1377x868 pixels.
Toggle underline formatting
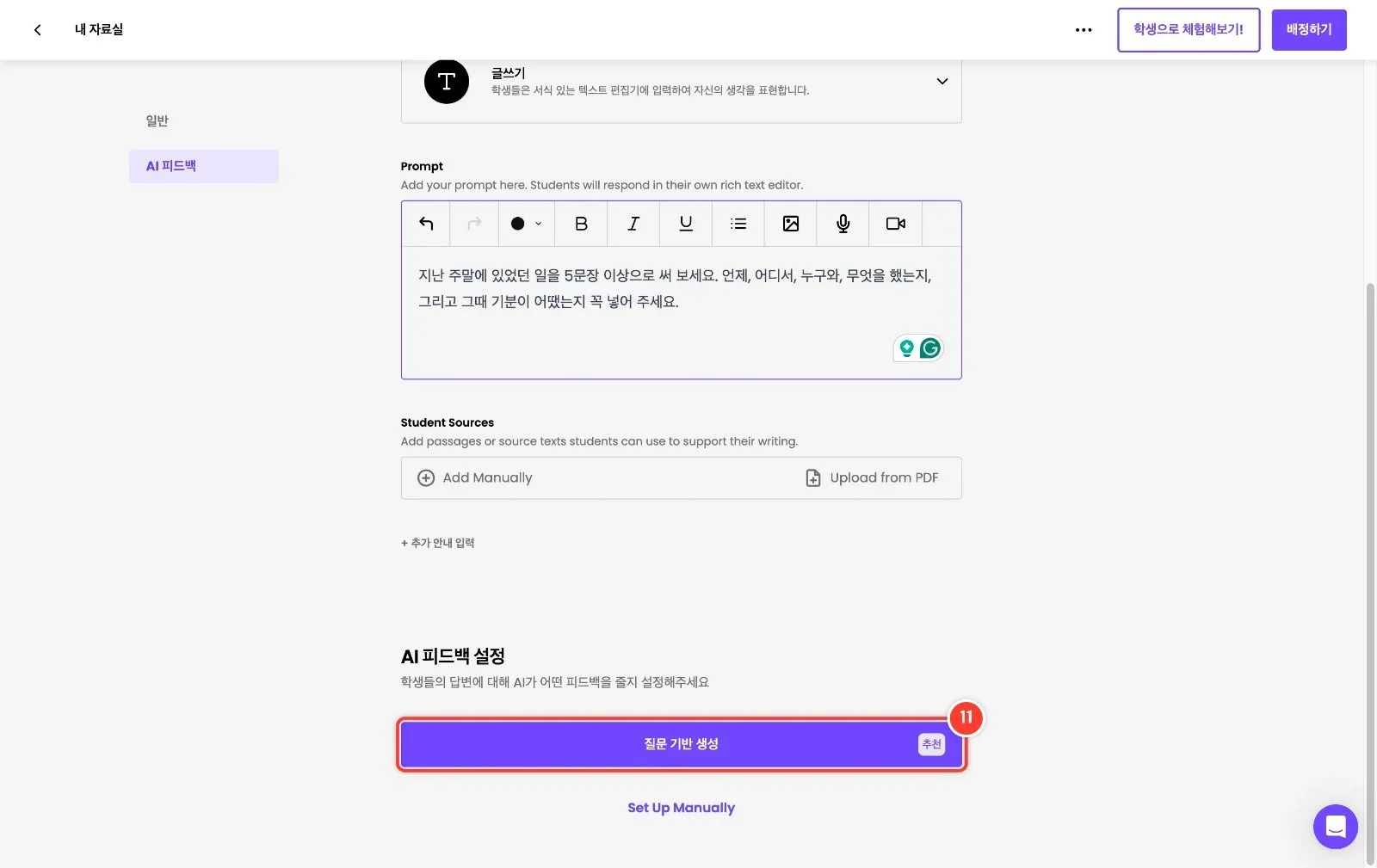click(x=686, y=224)
